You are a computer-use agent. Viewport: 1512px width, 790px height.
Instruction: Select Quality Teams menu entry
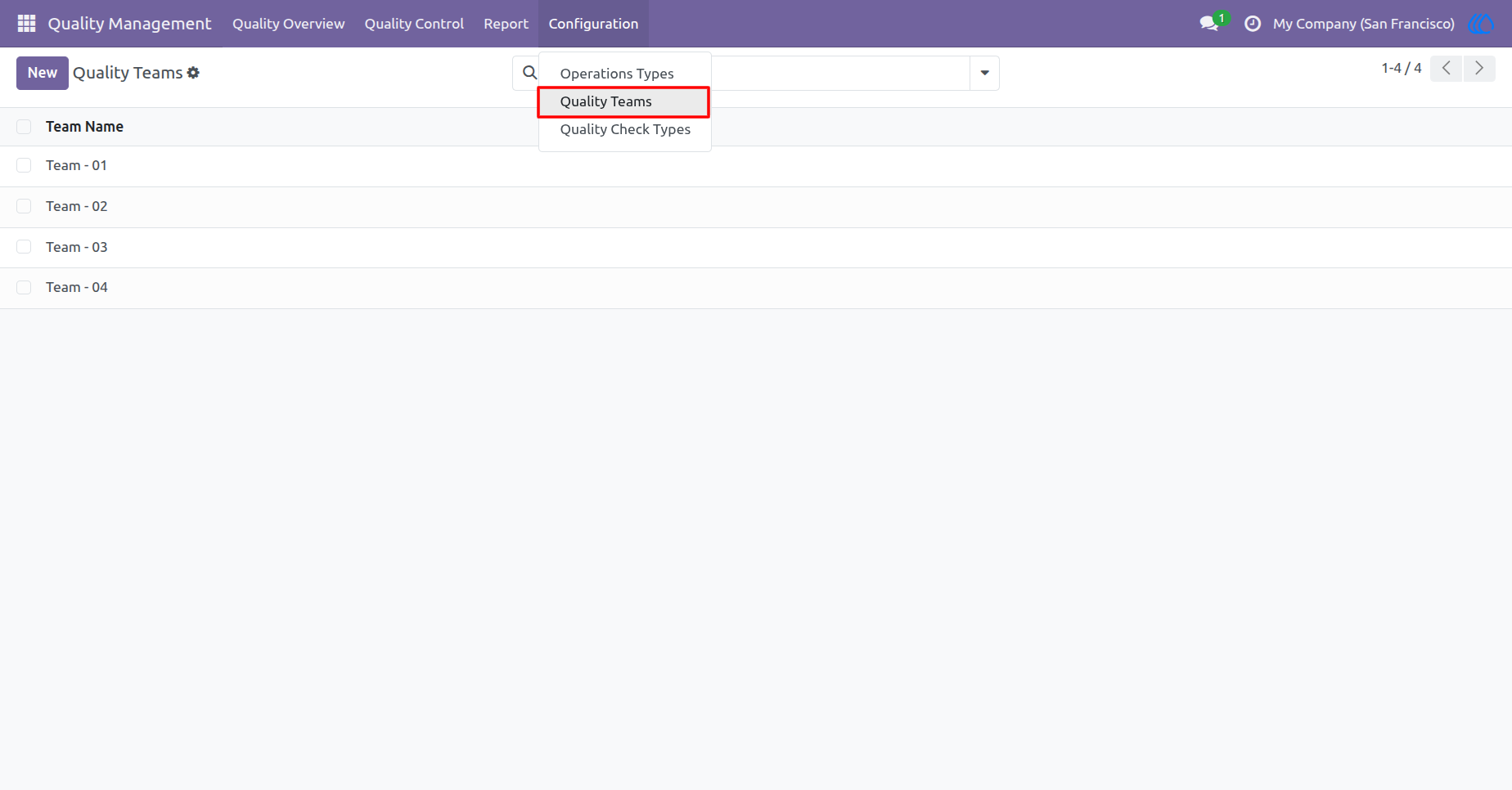click(x=623, y=101)
